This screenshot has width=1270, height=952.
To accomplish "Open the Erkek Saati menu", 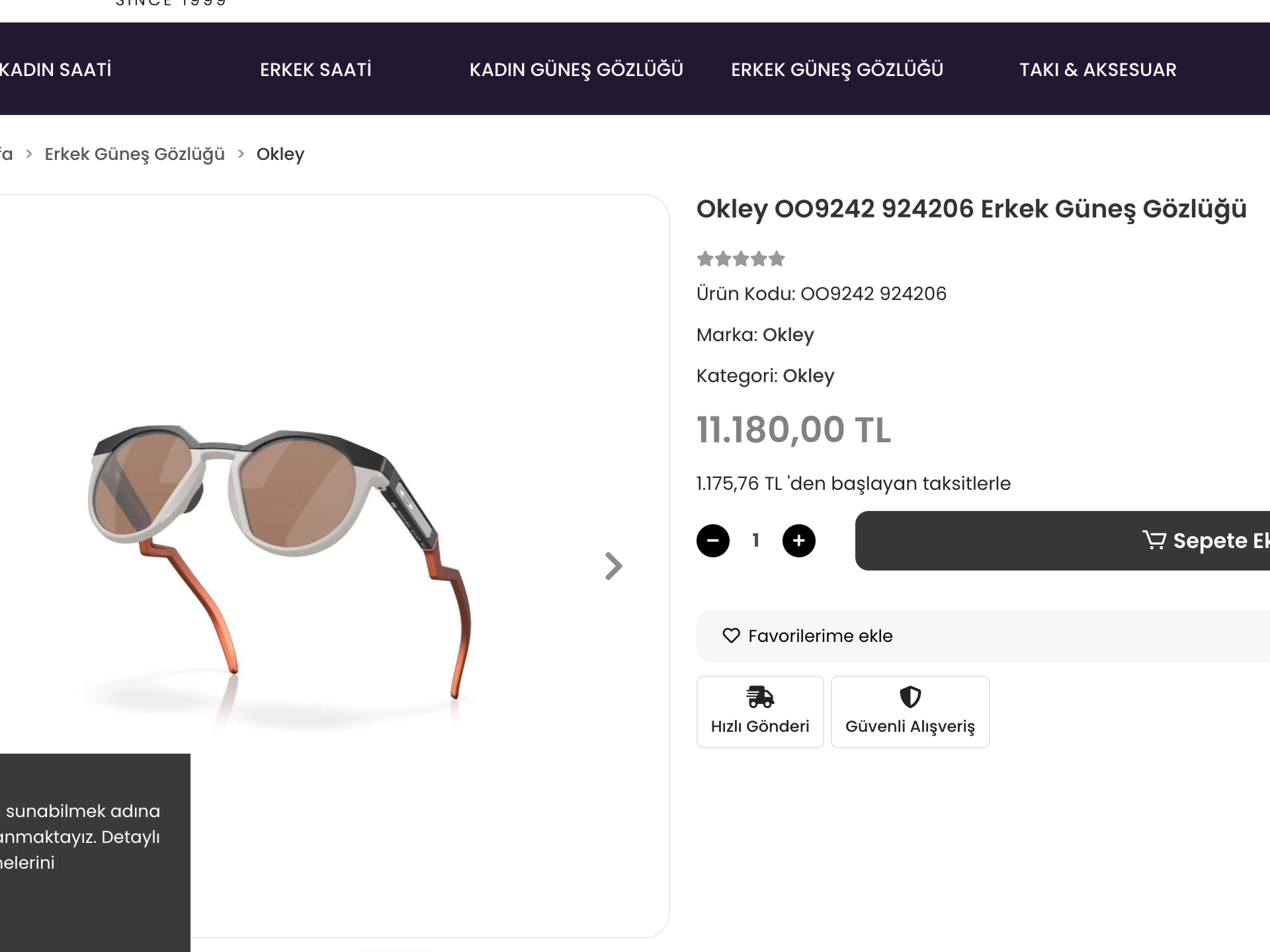I will pyautogui.click(x=316, y=69).
